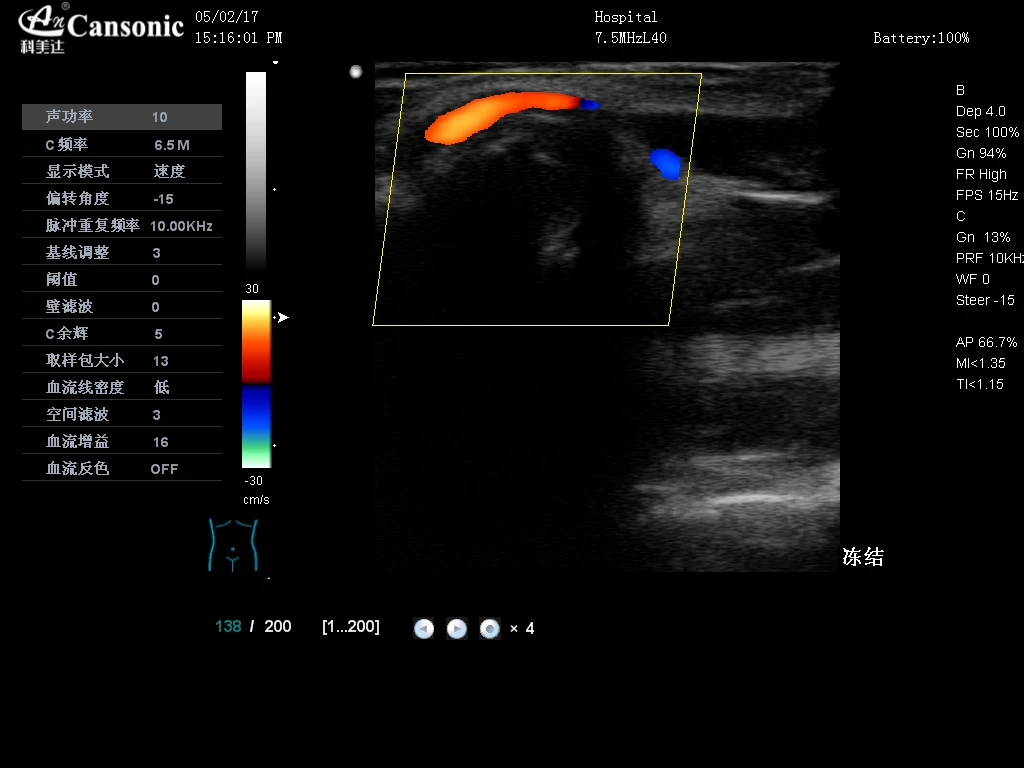Image resolution: width=1024 pixels, height=768 pixels.
Task: Click the color baseline arrow marker
Action: (283, 317)
